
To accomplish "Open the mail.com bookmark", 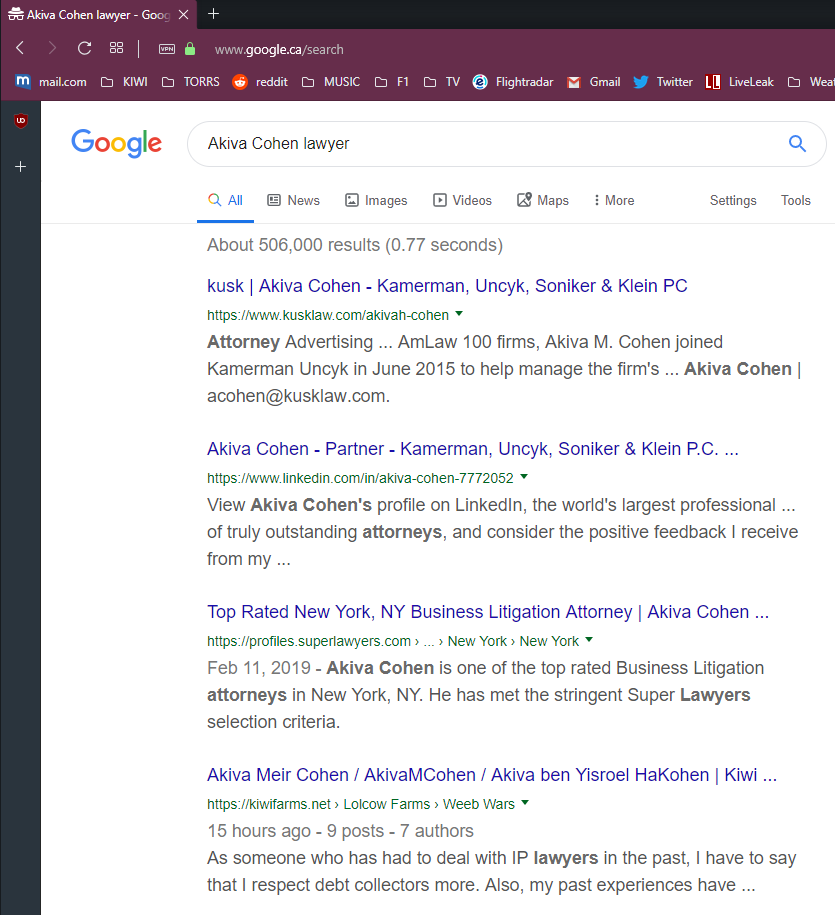I will (51, 82).
